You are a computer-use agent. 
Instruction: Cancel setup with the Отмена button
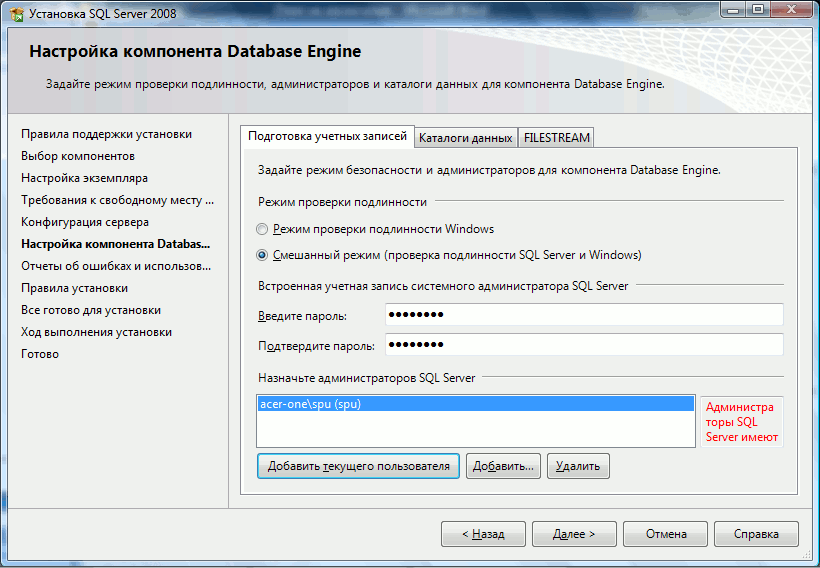[x=665, y=534]
